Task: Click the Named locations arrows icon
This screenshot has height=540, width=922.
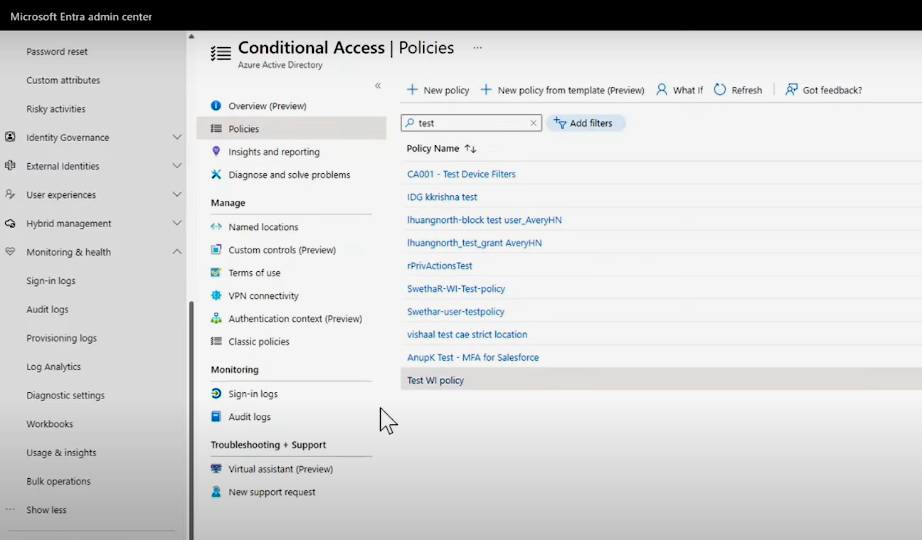Action: [x=216, y=226]
